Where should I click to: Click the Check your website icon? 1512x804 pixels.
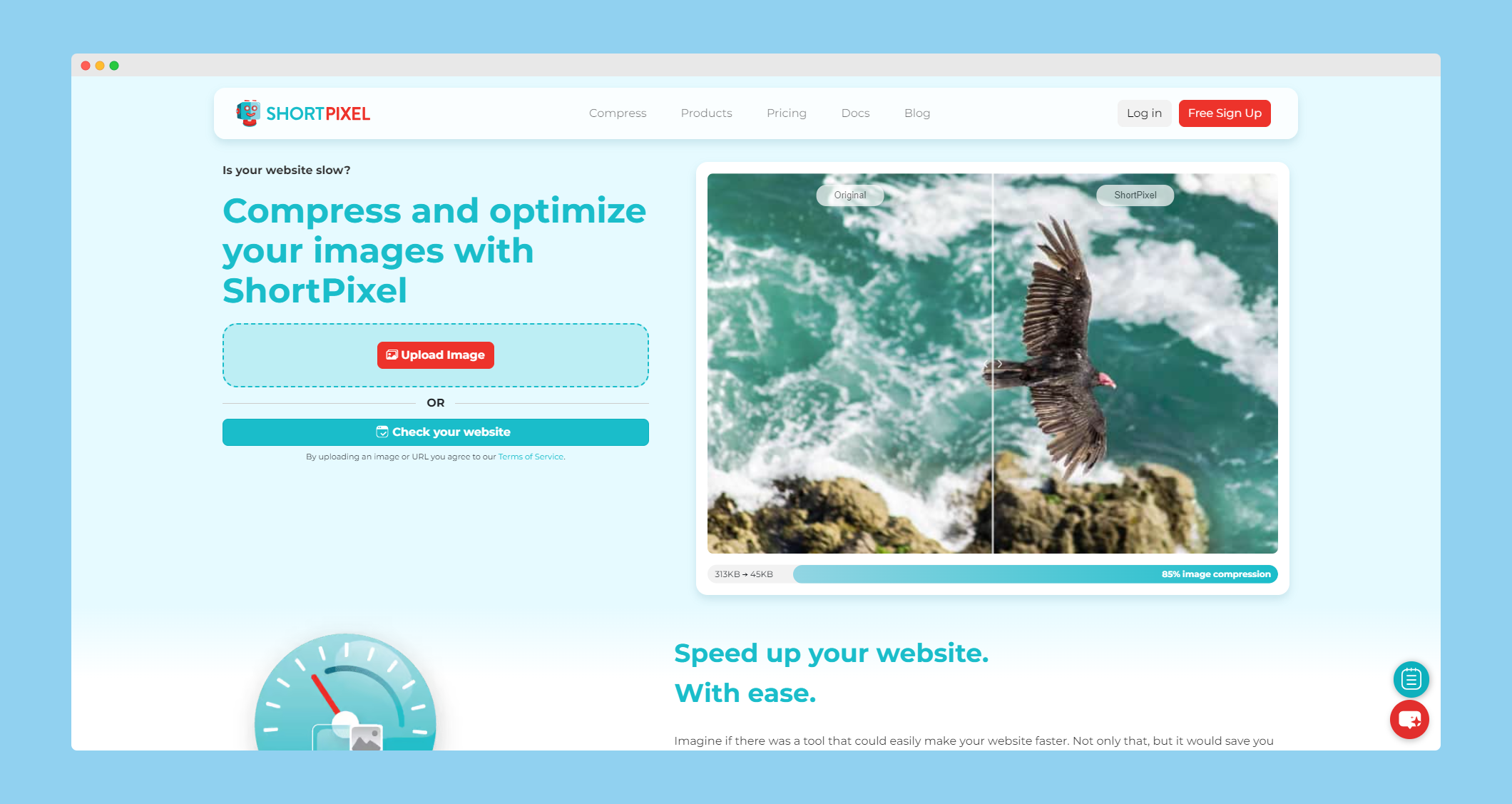pos(383,432)
